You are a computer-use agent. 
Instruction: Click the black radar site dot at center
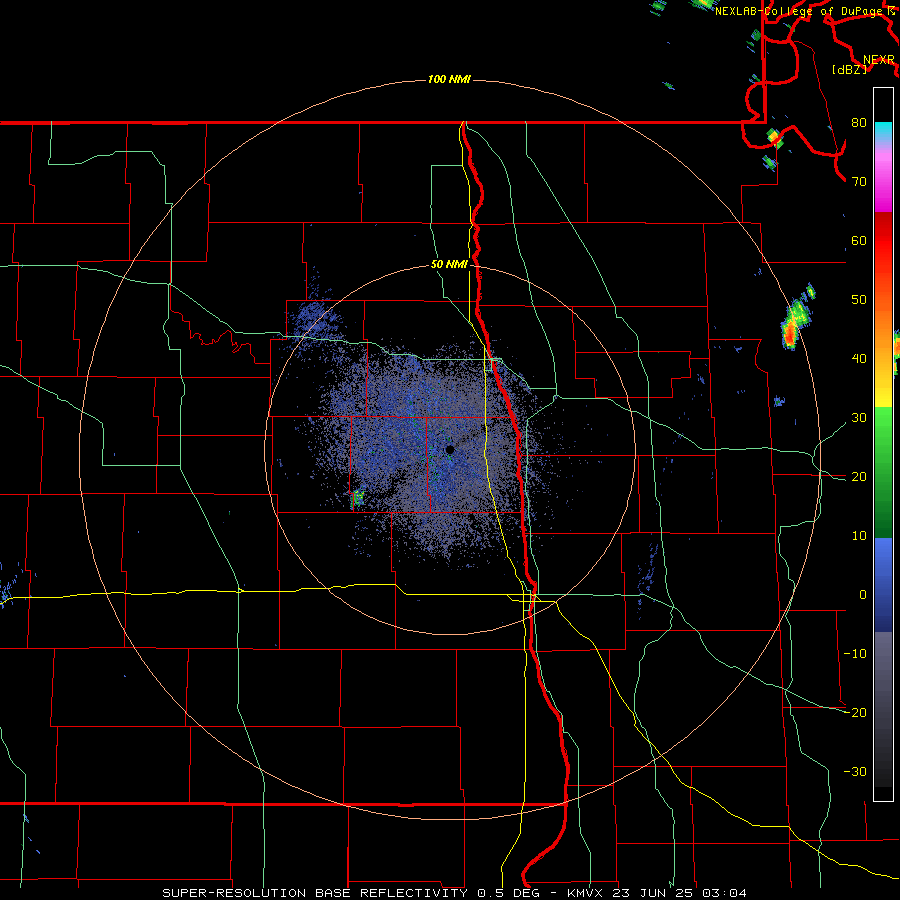click(450, 450)
